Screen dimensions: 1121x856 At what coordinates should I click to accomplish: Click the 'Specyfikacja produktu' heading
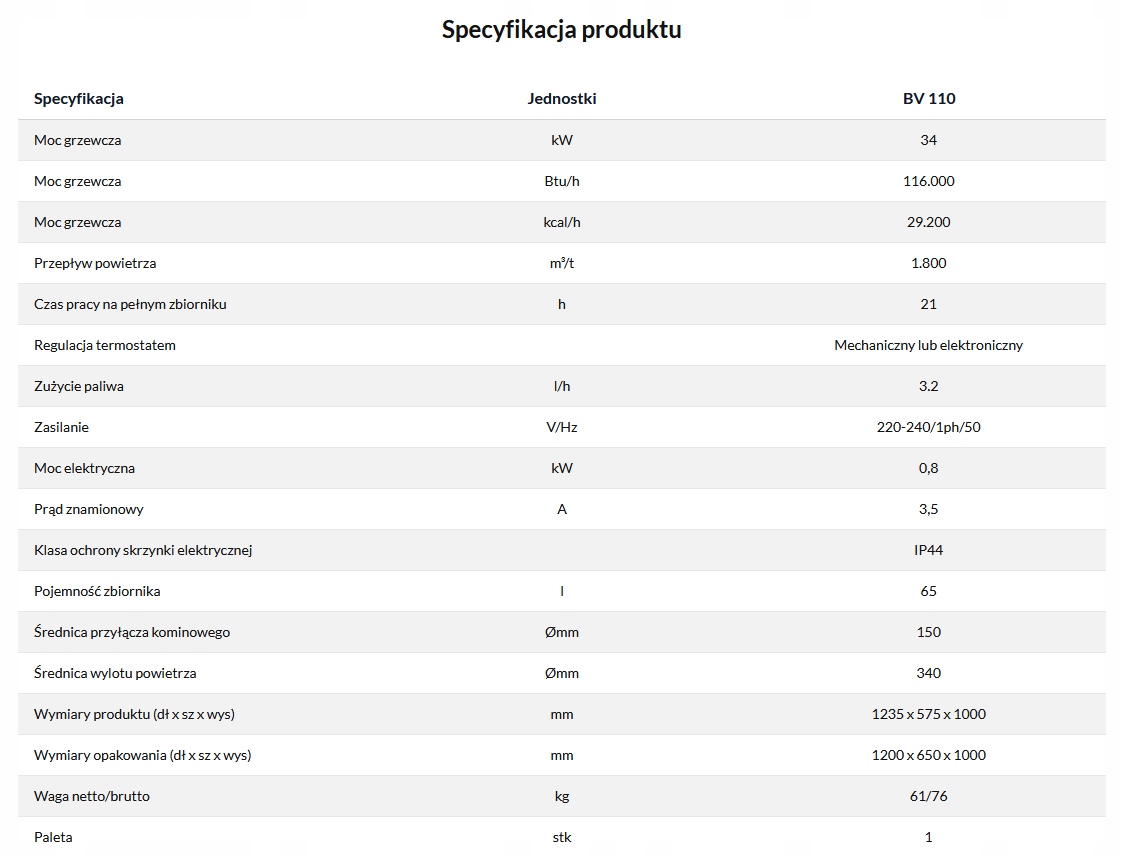coord(561,30)
